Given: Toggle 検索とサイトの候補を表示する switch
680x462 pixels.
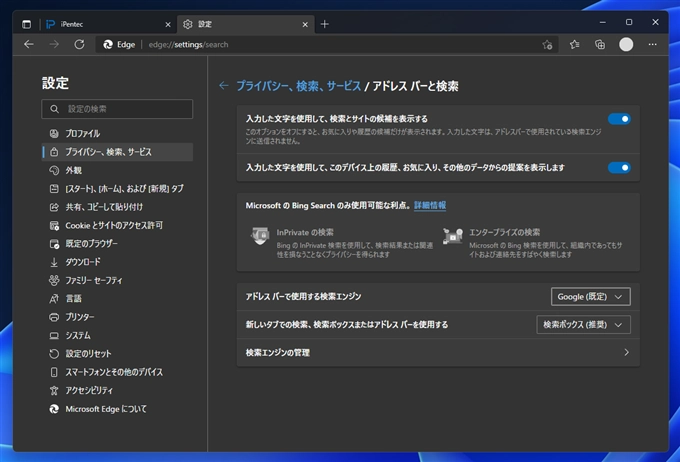Looking at the screenshot, I should pos(619,119).
